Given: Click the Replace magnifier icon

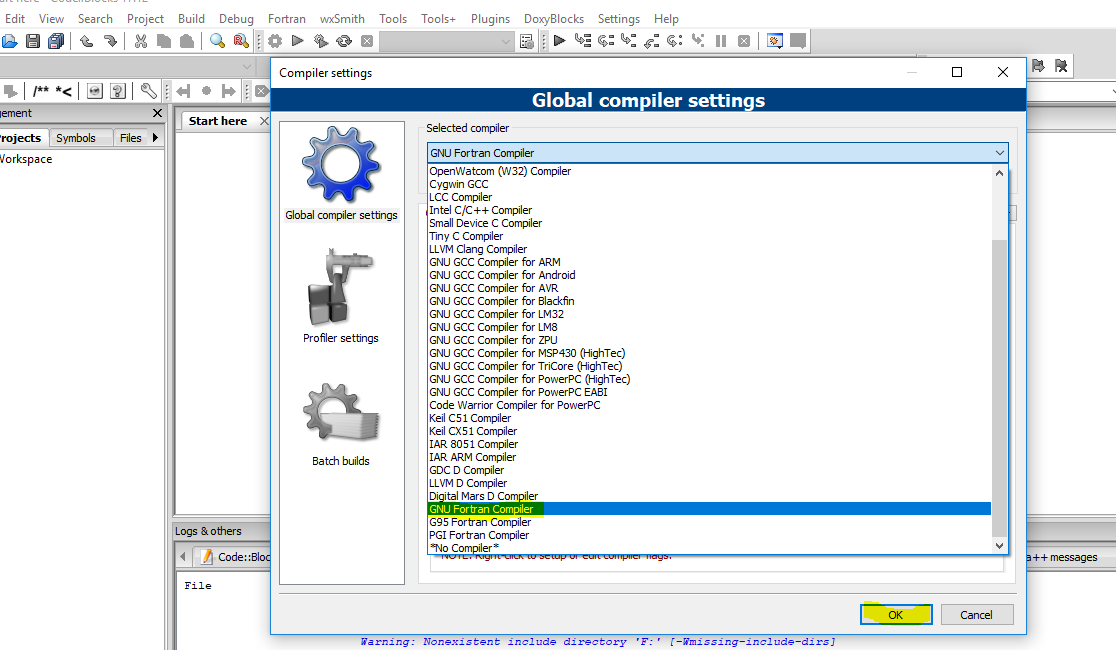Looking at the screenshot, I should 241,41.
